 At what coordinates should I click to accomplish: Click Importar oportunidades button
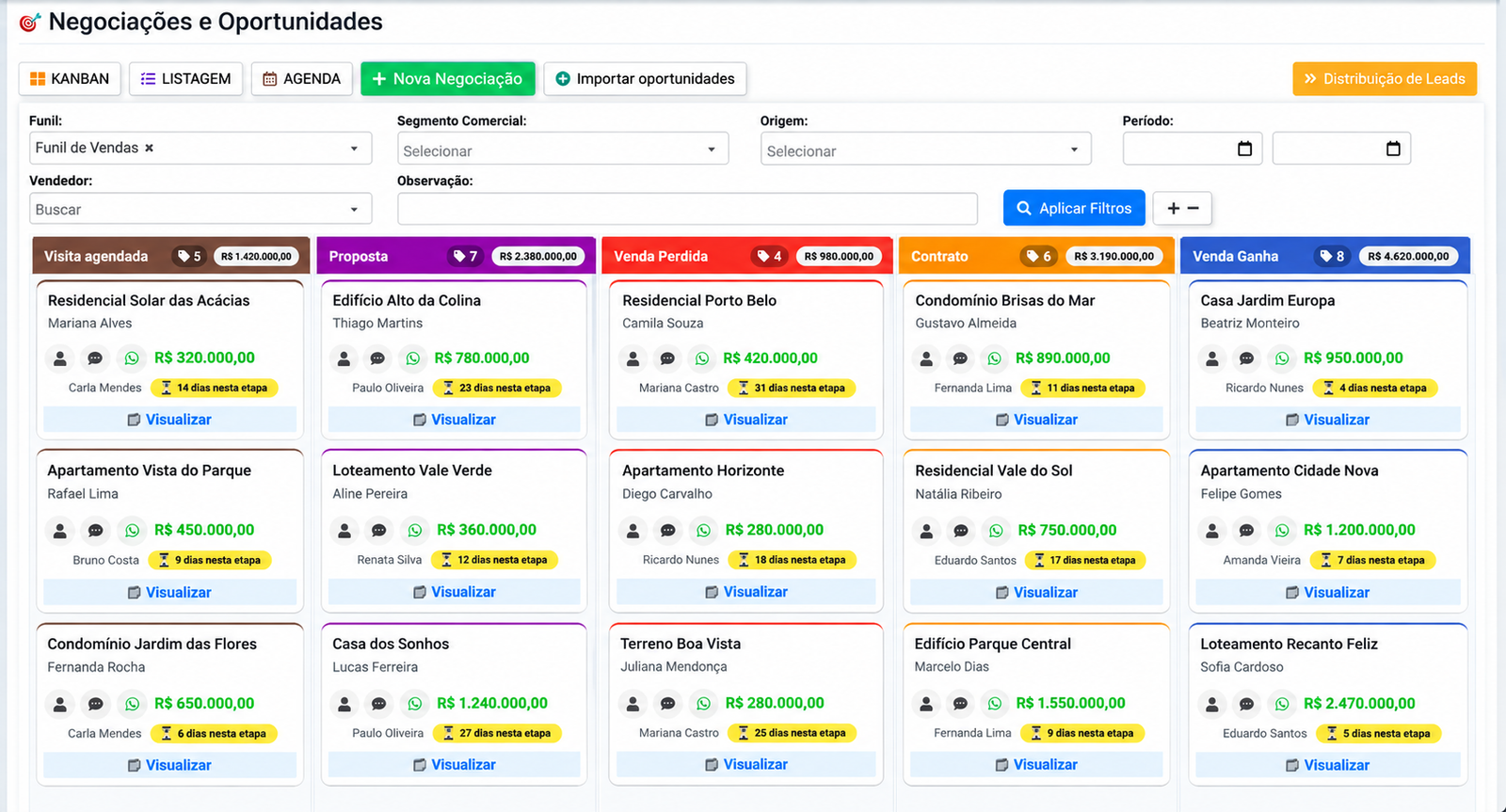tap(646, 79)
